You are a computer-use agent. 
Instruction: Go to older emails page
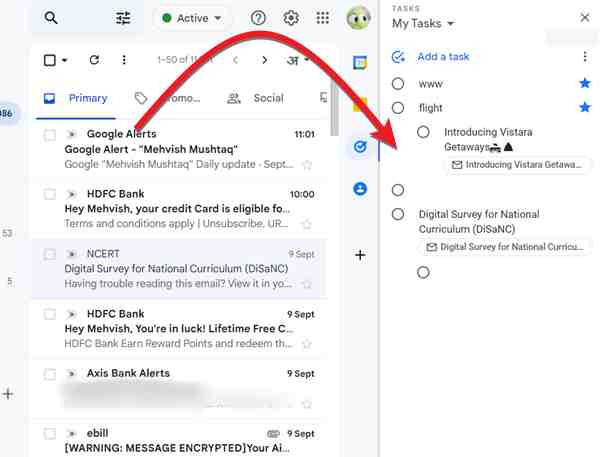point(264,60)
